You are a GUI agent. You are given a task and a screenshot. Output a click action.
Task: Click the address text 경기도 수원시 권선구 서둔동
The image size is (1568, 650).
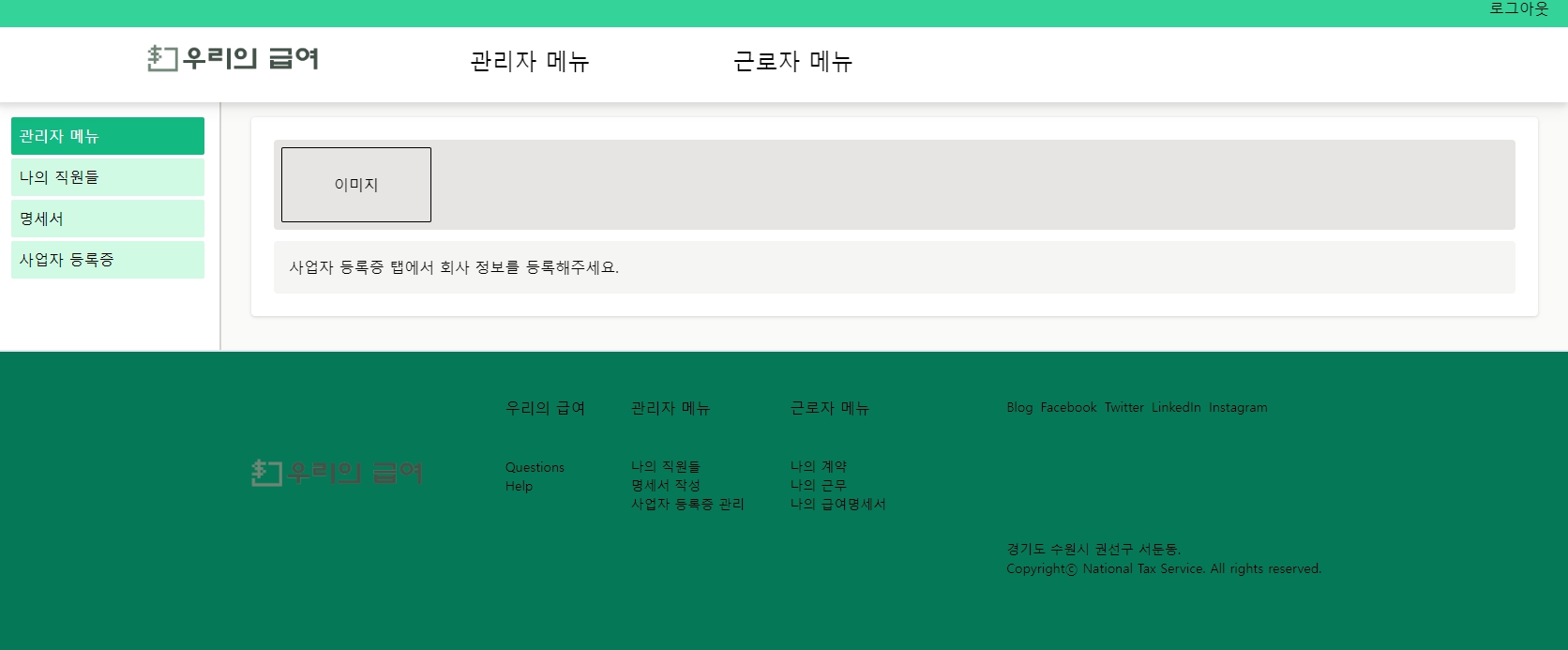pyautogui.click(x=1093, y=549)
